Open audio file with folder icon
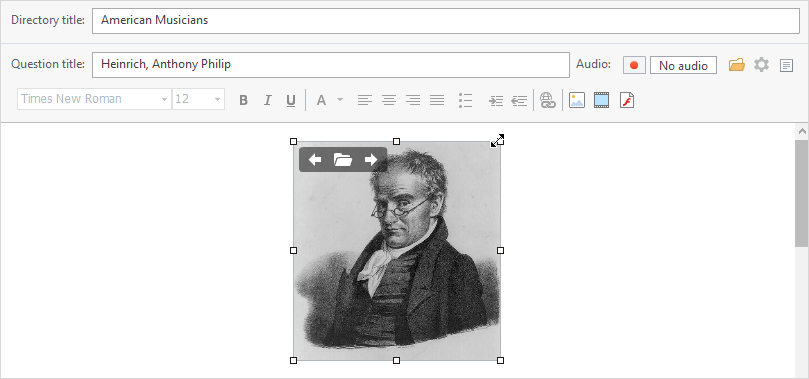Screen dimensions: 809x379 [x=736, y=65]
